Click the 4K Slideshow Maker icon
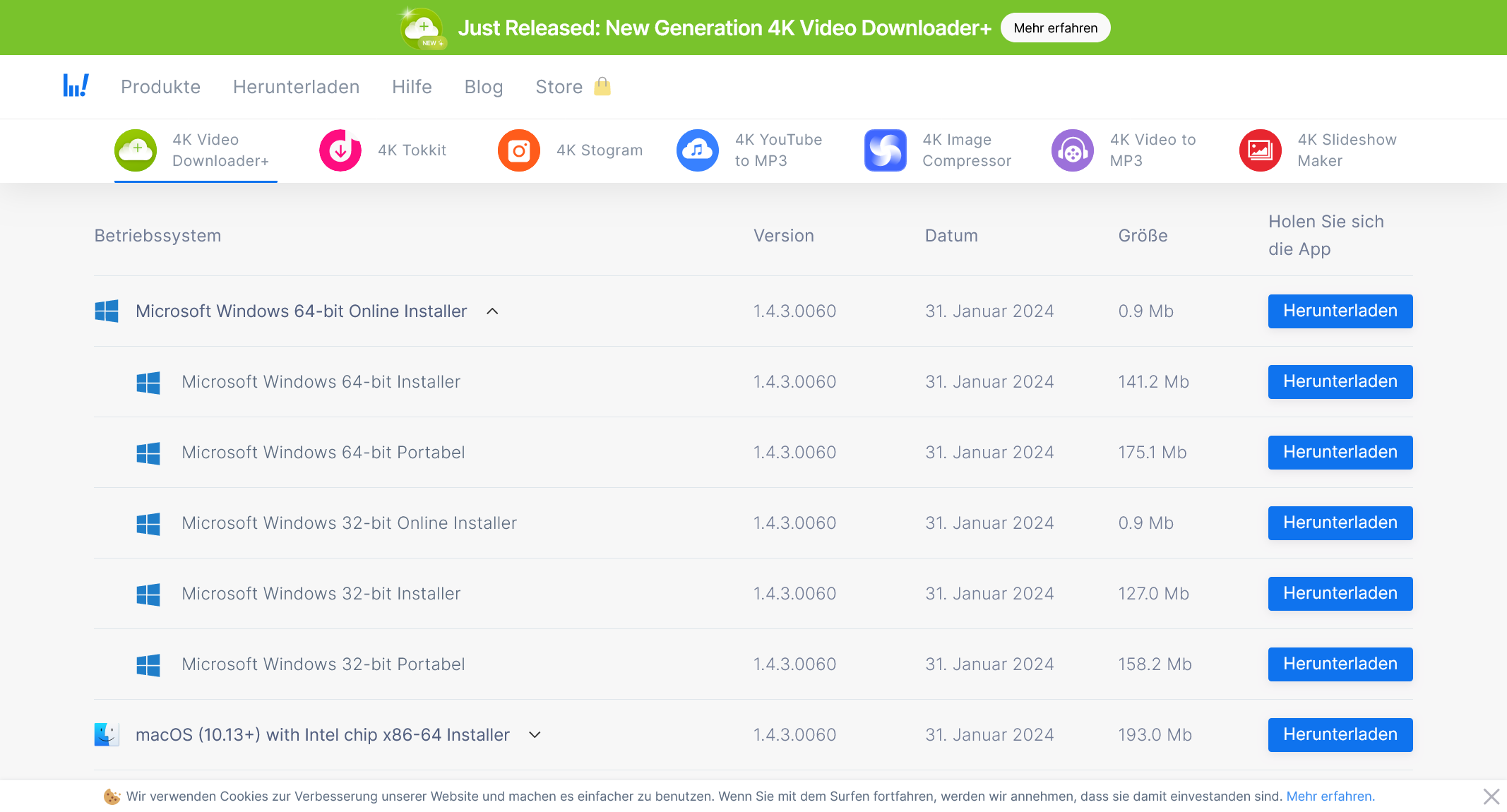 (1260, 150)
